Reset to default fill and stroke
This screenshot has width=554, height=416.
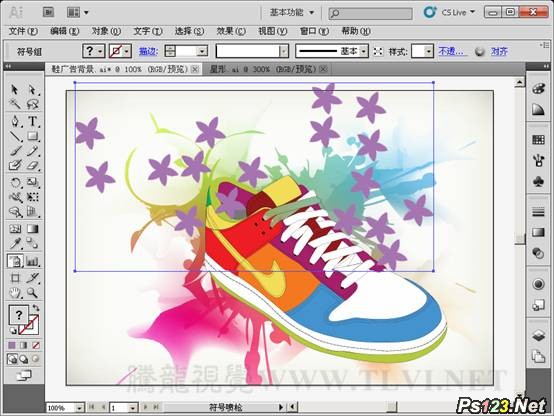coord(13,331)
